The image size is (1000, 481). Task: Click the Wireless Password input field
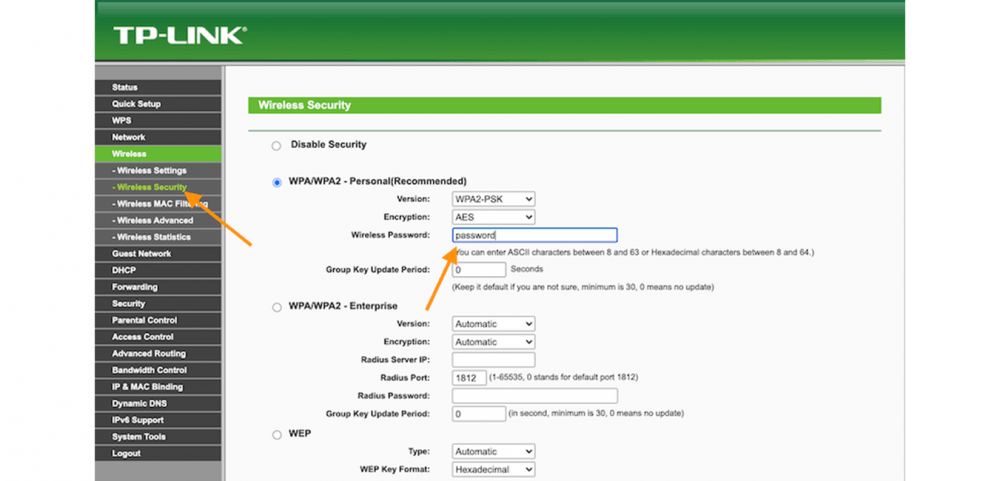534,235
